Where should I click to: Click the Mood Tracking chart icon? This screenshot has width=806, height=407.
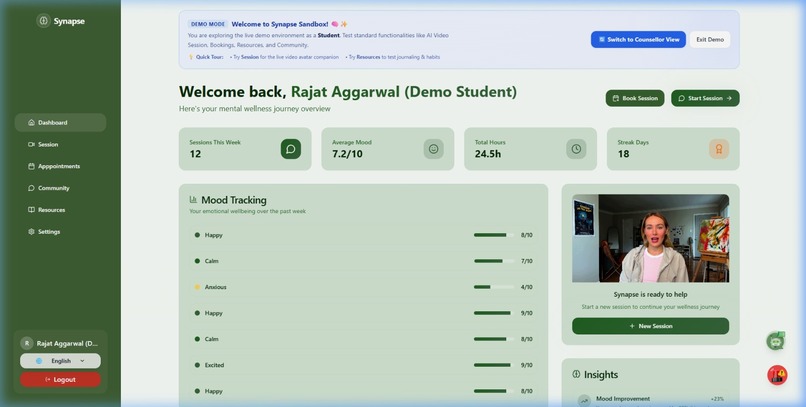pyautogui.click(x=193, y=199)
